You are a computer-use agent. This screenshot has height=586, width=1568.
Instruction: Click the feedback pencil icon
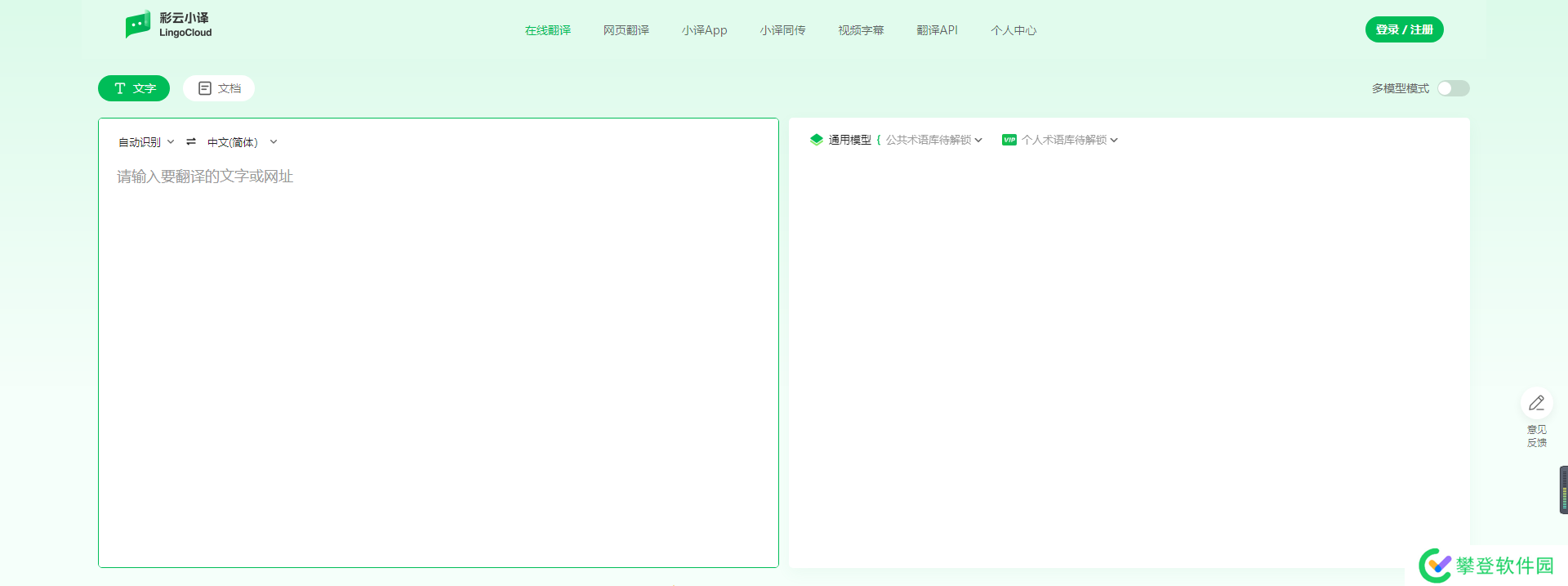click(x=1536, y=403)
